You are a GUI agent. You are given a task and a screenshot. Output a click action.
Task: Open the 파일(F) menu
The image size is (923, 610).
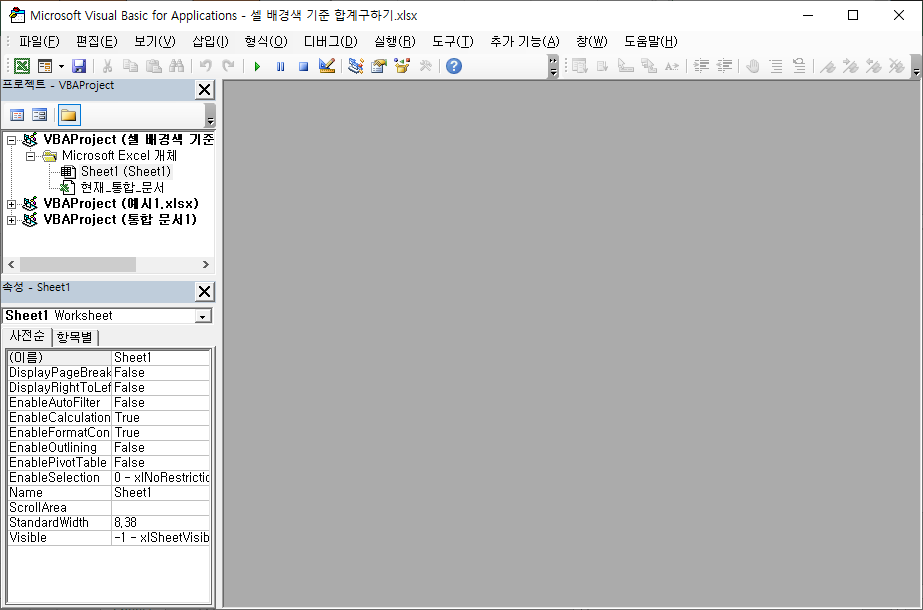[x=39, y=41]
